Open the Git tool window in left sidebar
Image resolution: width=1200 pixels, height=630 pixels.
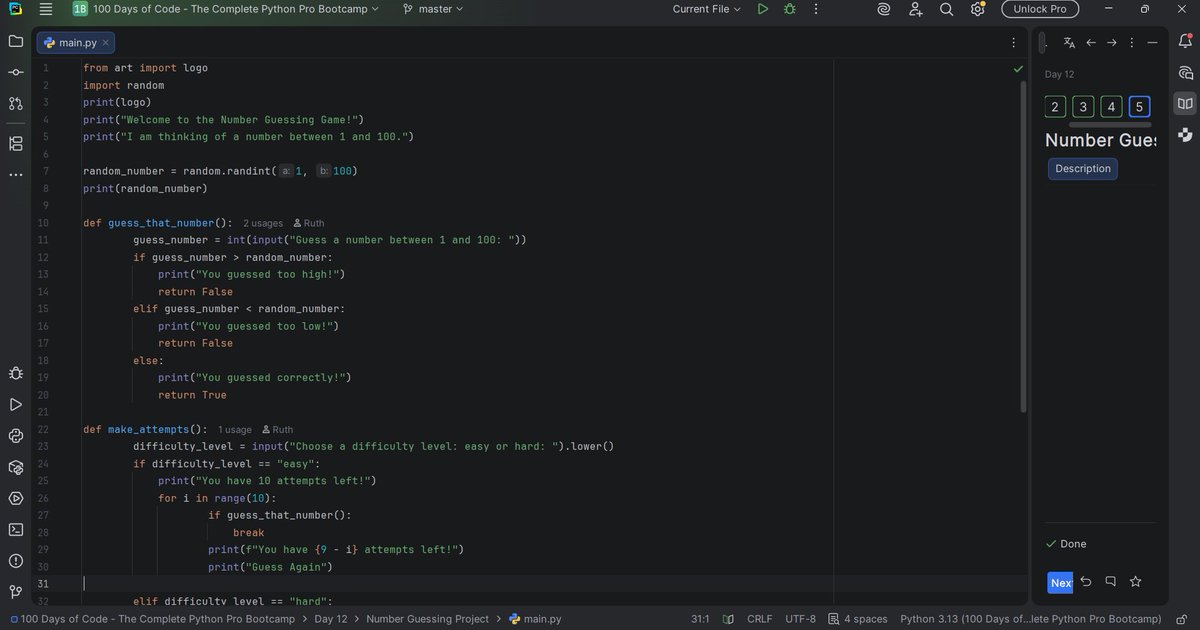(x=15, y=591)
